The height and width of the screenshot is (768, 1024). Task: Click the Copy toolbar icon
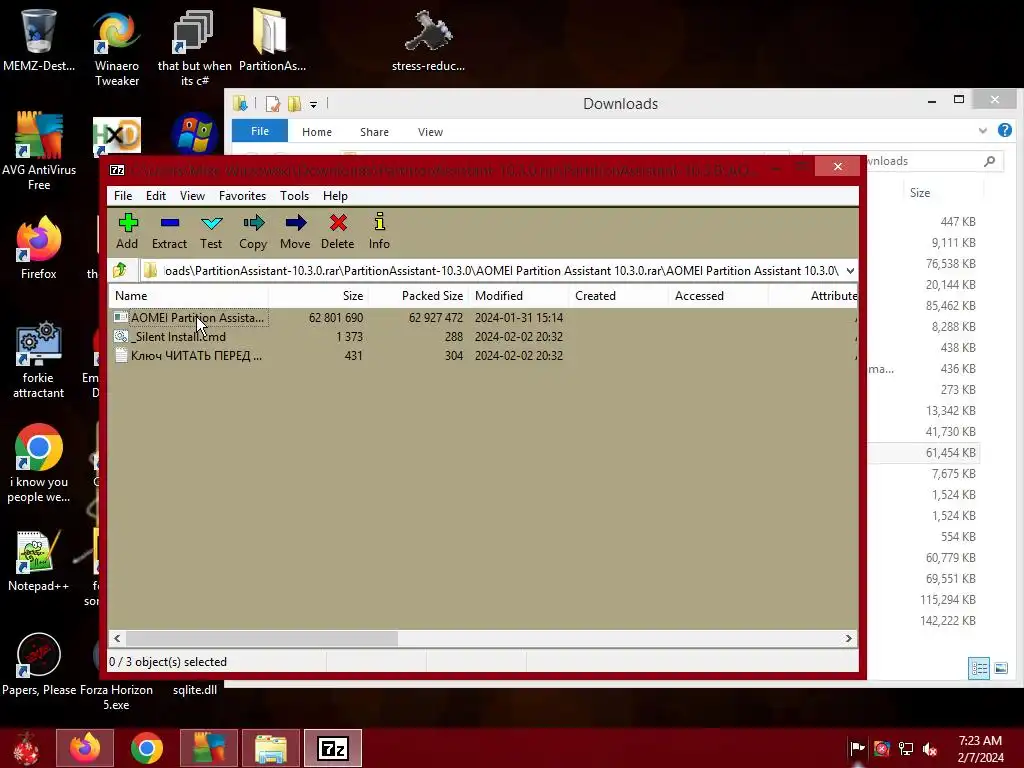253,231
